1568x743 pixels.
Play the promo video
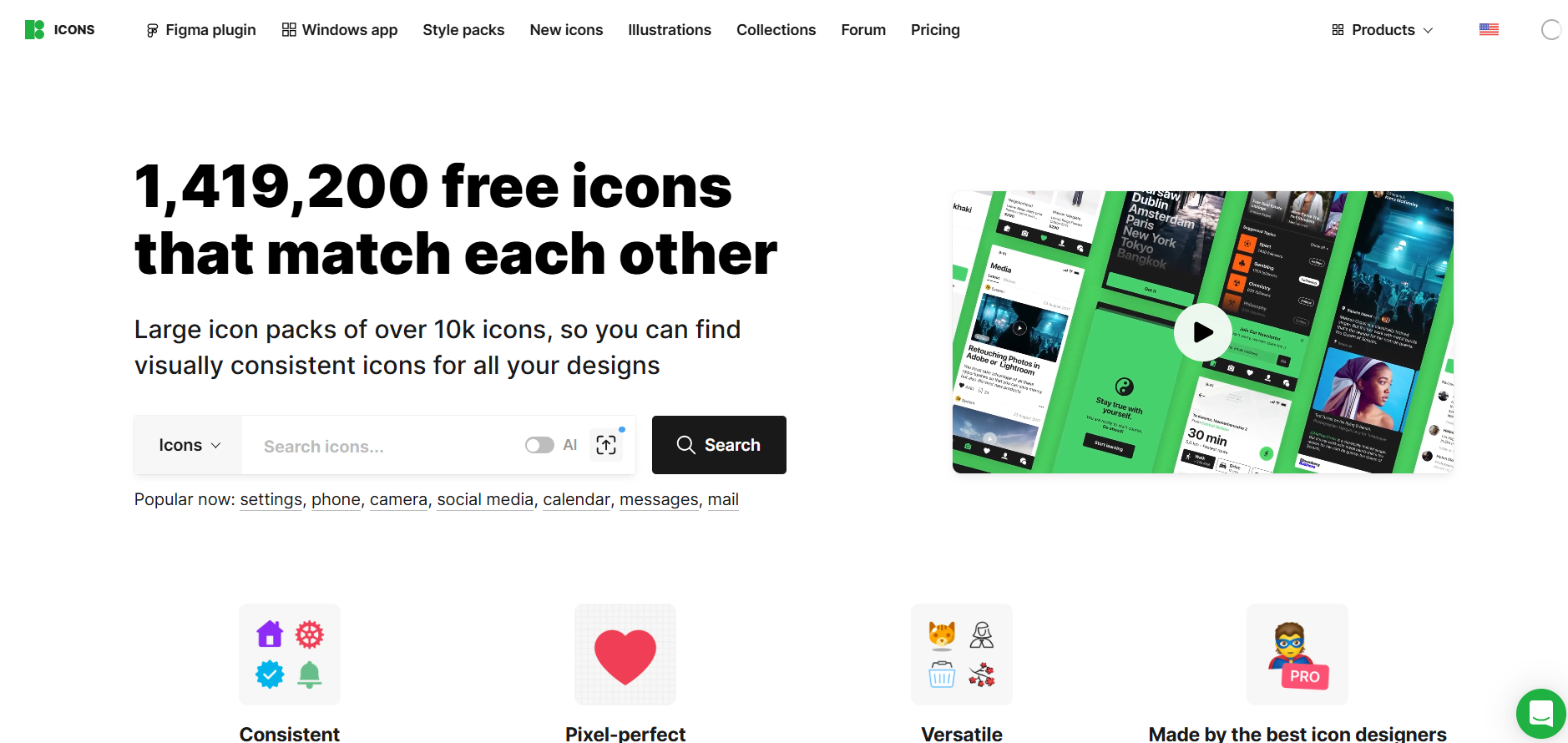coord(1202,332)
